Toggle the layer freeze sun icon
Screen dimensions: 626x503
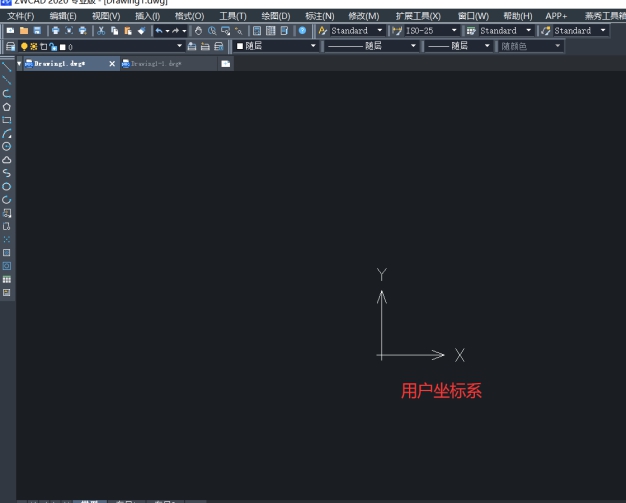point(33,46)
